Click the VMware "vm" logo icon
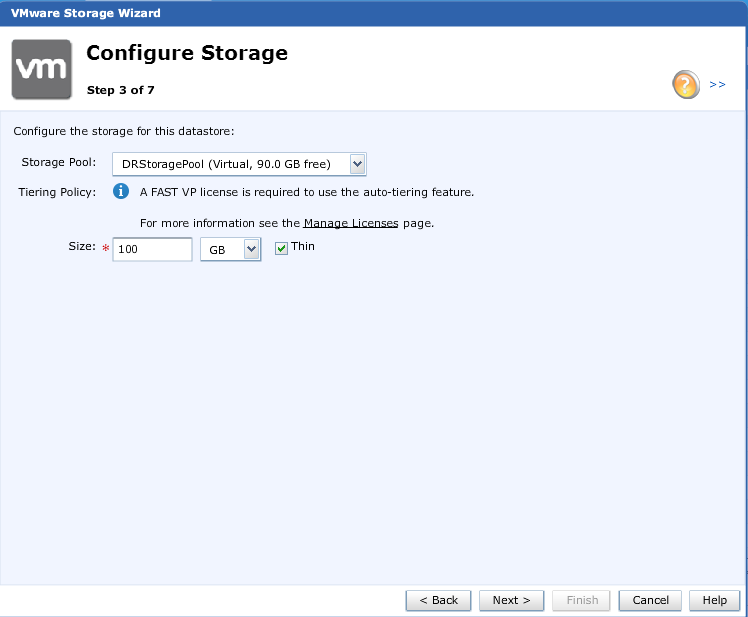Viewport: 748px width, 617px height. pyautogui.click(x=41, y=69)
